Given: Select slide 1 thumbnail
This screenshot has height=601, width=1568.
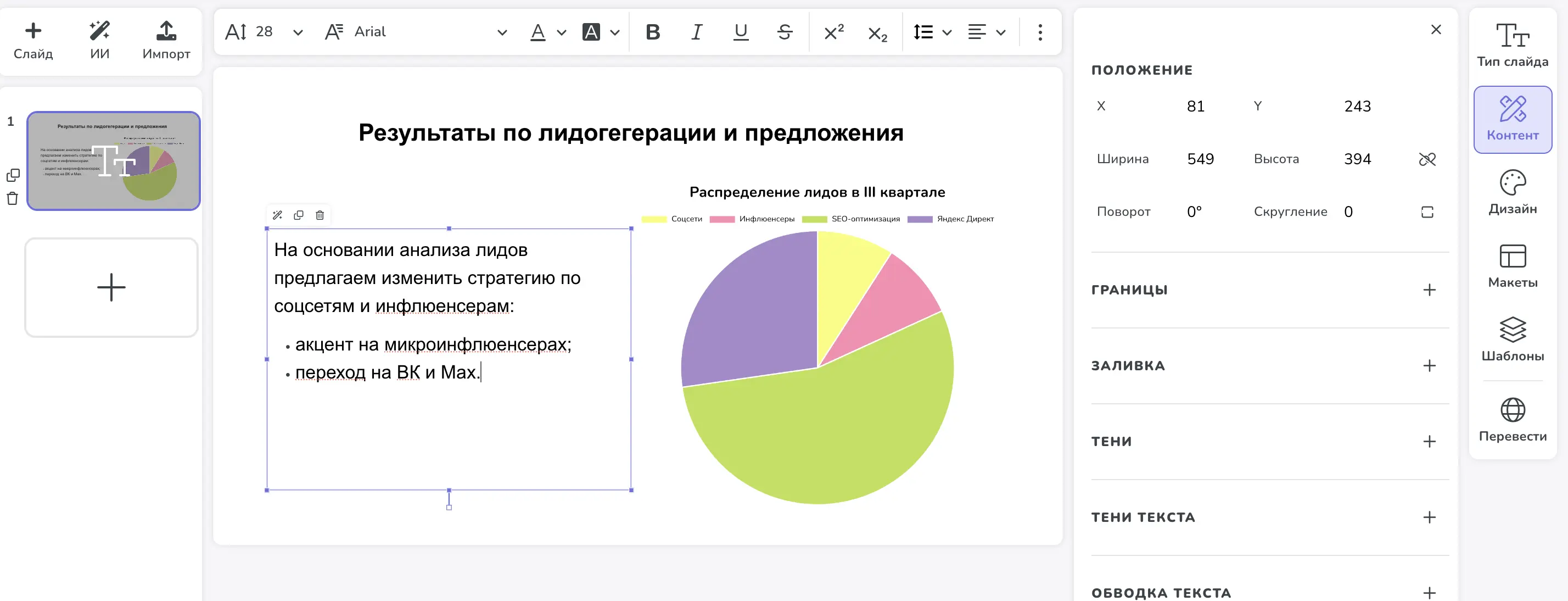Looking at the screenshot, I should (113, 162).
